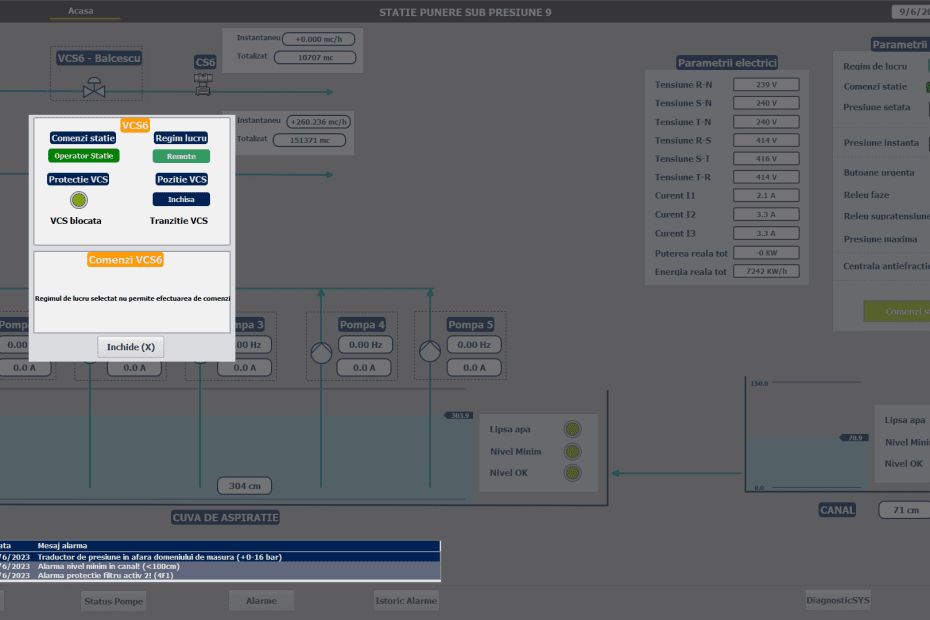
Task: Open the Acasa tab
Action: click(81, 11)
